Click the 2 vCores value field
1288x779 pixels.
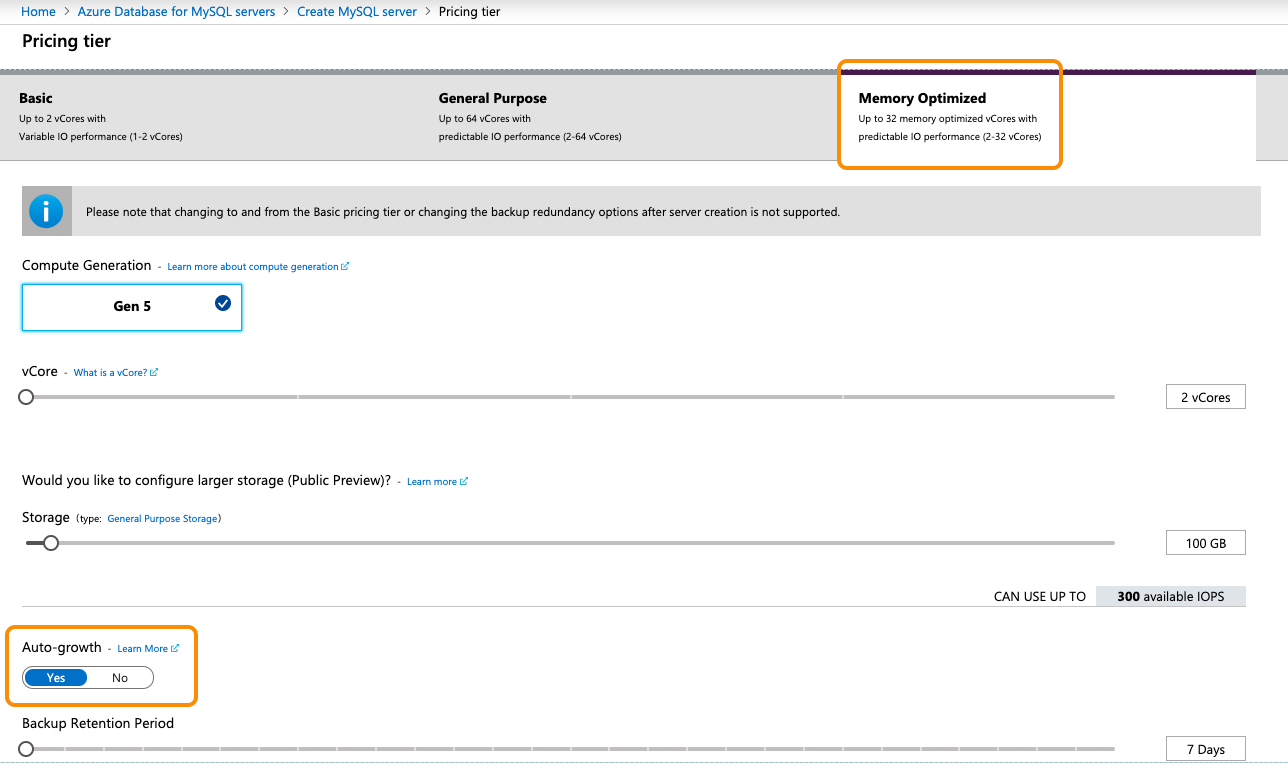1206,397
